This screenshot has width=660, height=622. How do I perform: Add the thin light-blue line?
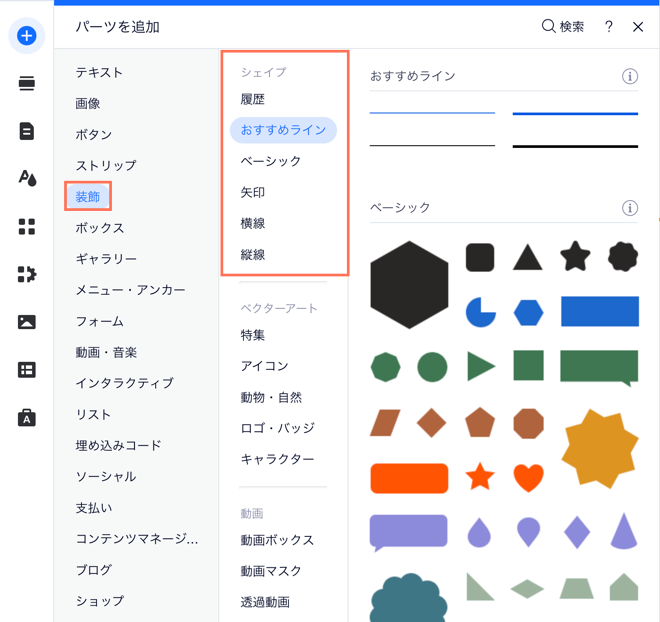(432, 113)
